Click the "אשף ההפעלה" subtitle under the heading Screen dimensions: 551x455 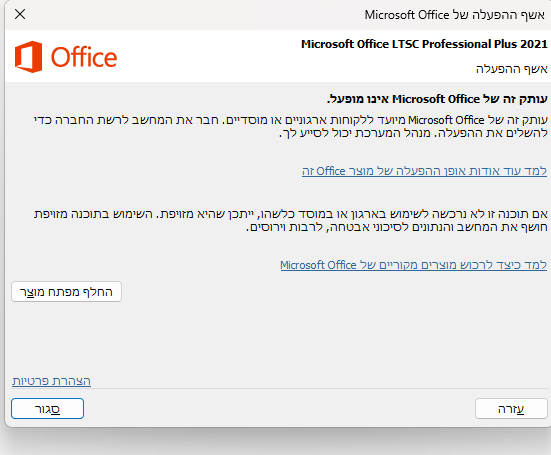(x=512, y=69)
